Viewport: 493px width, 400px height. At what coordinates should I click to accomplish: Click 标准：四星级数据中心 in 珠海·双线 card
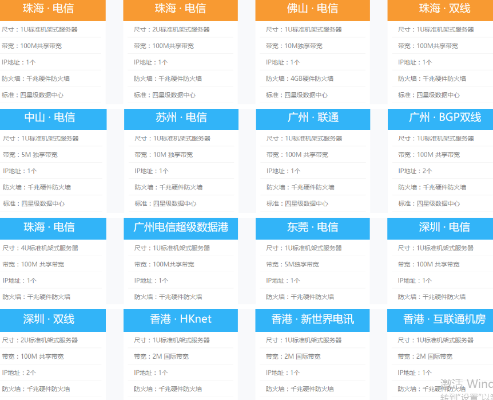429,95
